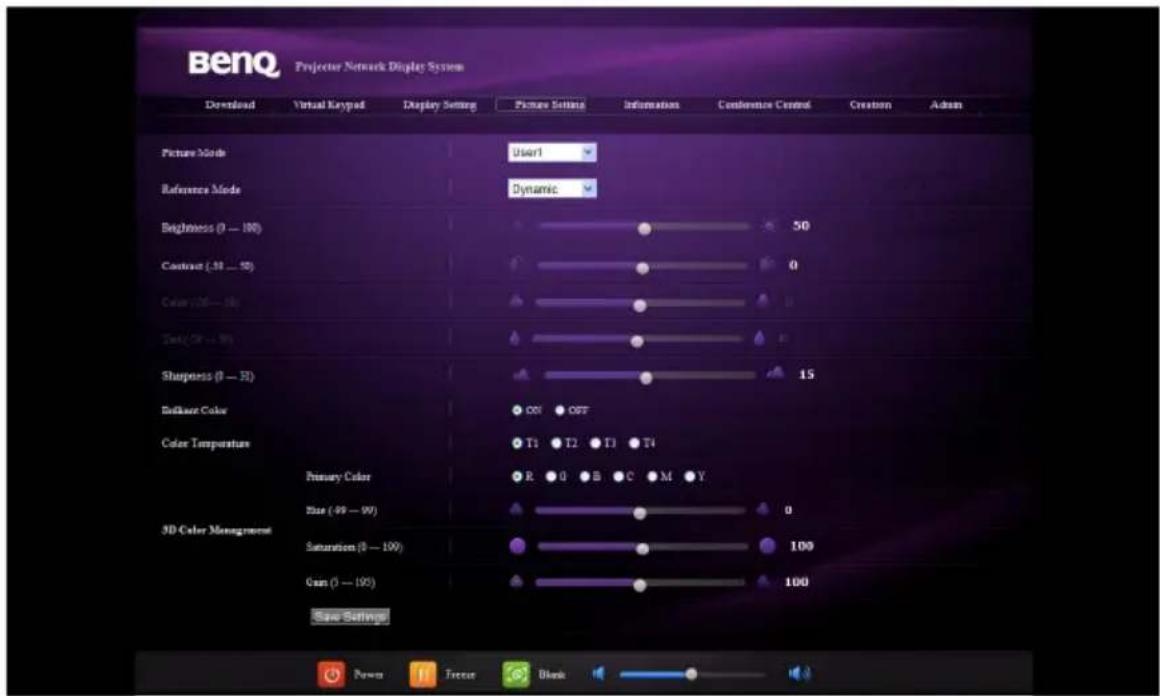Click the Freeze label
The height and width of the screenshot is (696, 1160).
(x=460, y=675)
